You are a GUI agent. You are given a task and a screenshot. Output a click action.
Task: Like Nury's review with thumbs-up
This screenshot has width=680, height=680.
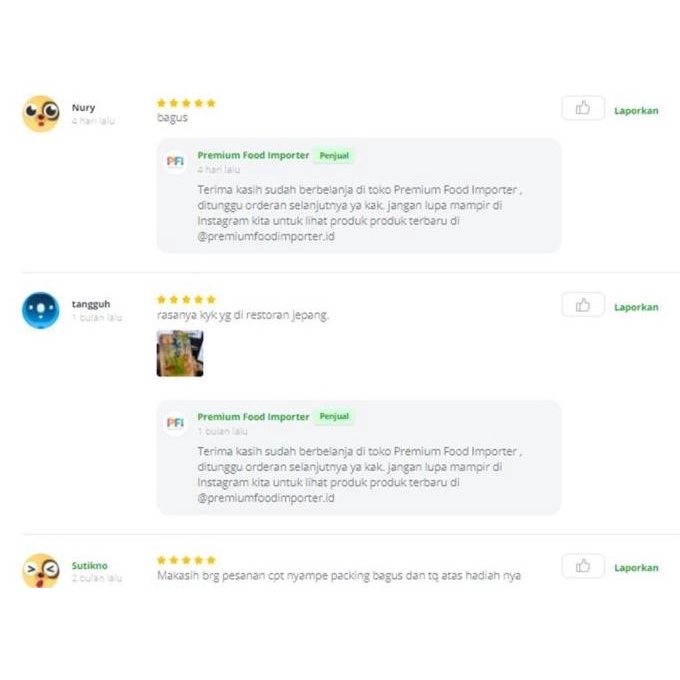(x=583, y=109)
